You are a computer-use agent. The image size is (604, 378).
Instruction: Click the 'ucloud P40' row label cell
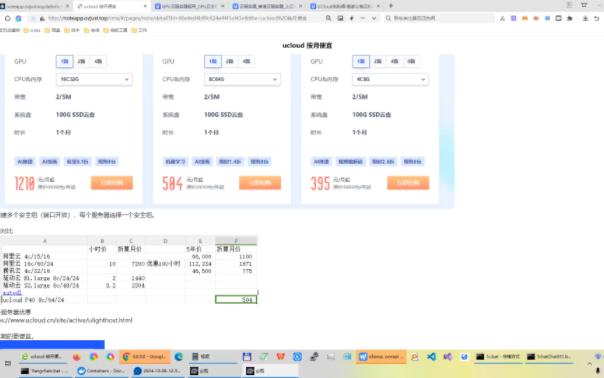(44, 300)
